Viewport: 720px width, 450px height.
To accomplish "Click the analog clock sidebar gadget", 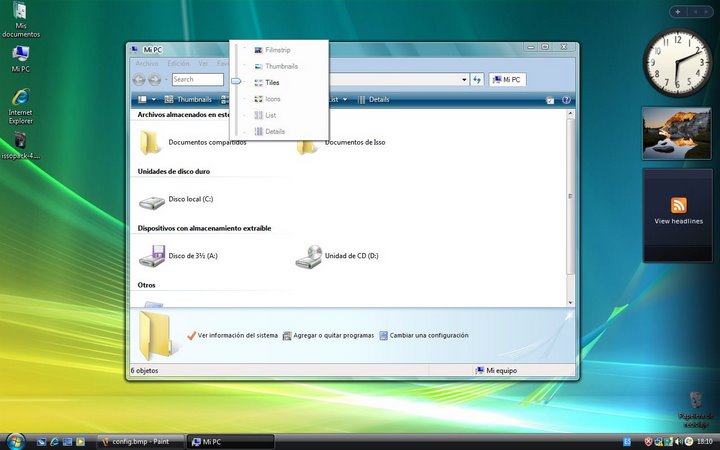I will 677,63.
